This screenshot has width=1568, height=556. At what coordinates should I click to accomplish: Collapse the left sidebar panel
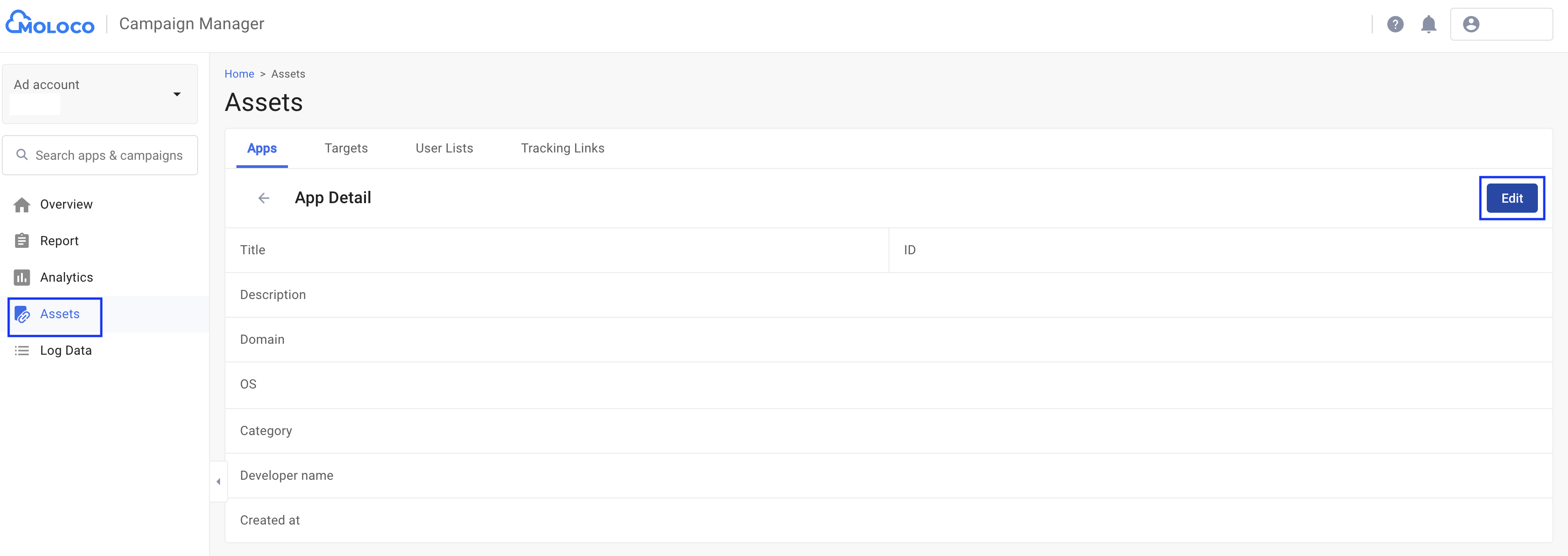tap(218, 481)
